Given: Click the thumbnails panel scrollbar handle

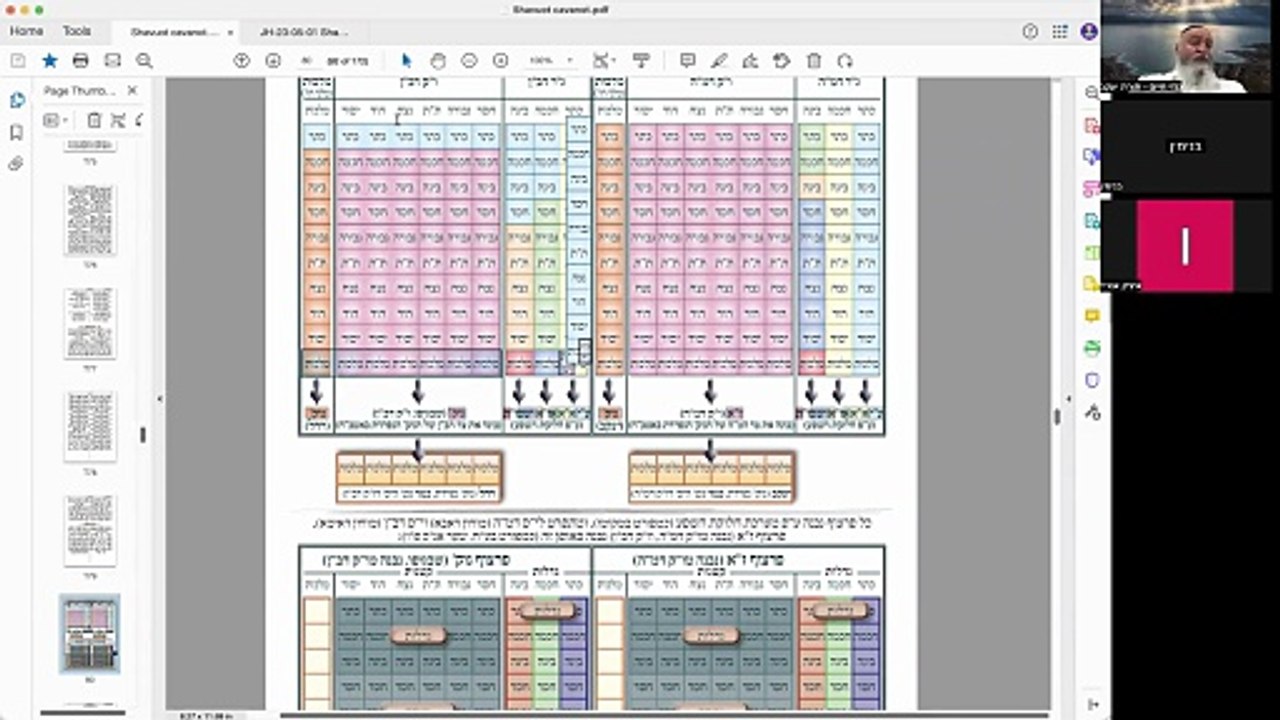Looking at the screenshot, I should (x=143, y=435).
